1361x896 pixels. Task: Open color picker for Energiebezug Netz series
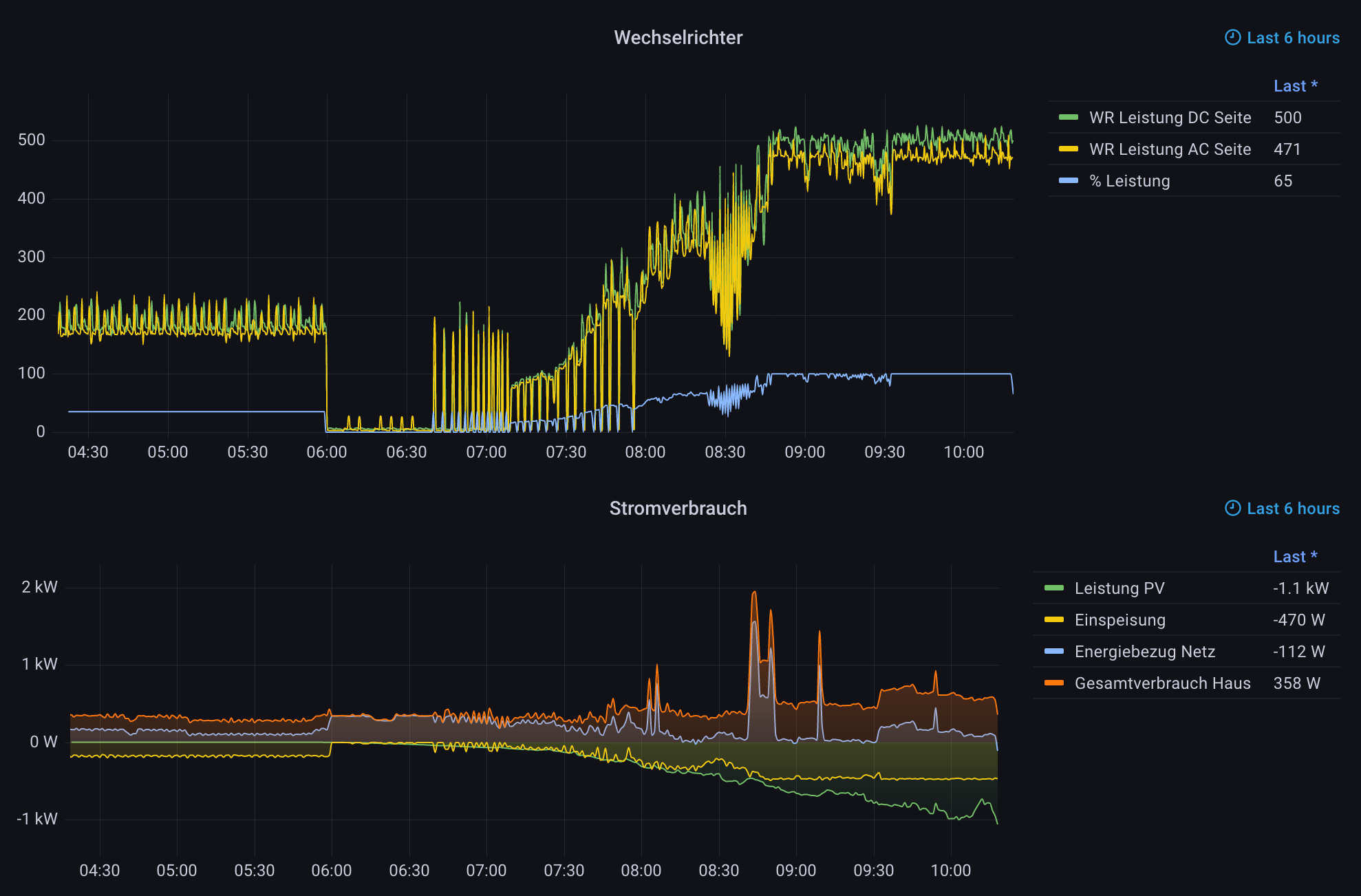click(x=1054, y=652)
